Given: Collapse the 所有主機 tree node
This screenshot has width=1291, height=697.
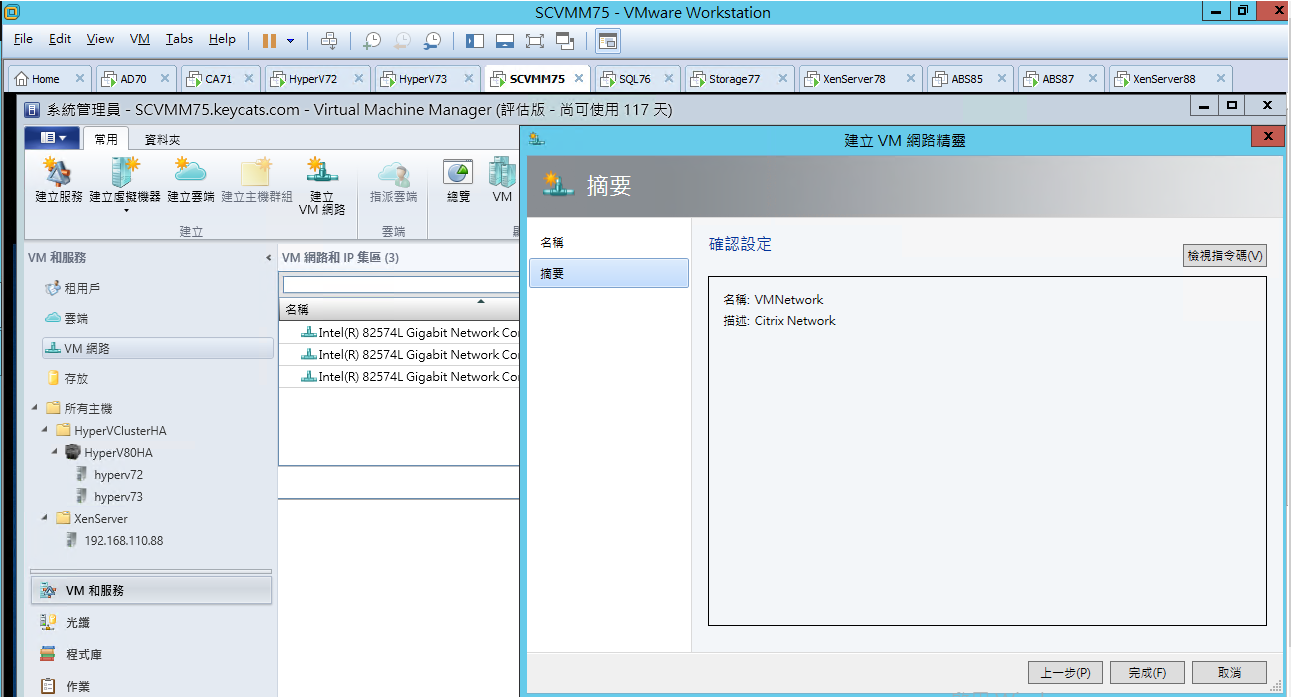Looking at the screenshot, I should click(35, 408).
